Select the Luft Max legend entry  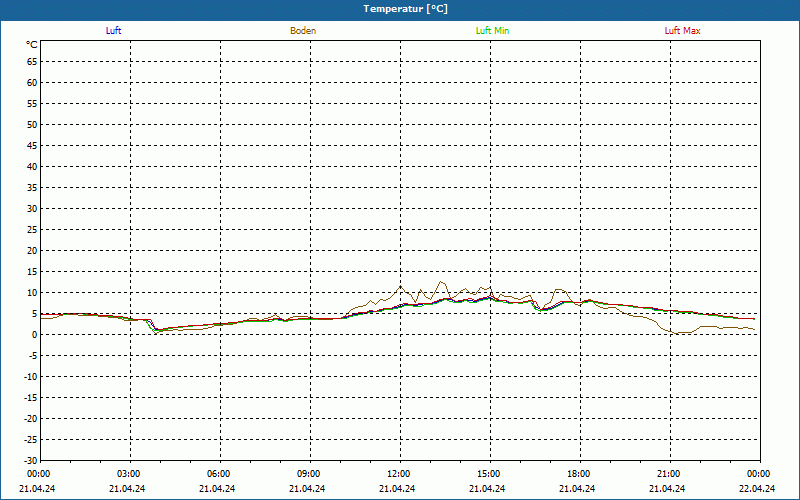click(x=682, y=31)
